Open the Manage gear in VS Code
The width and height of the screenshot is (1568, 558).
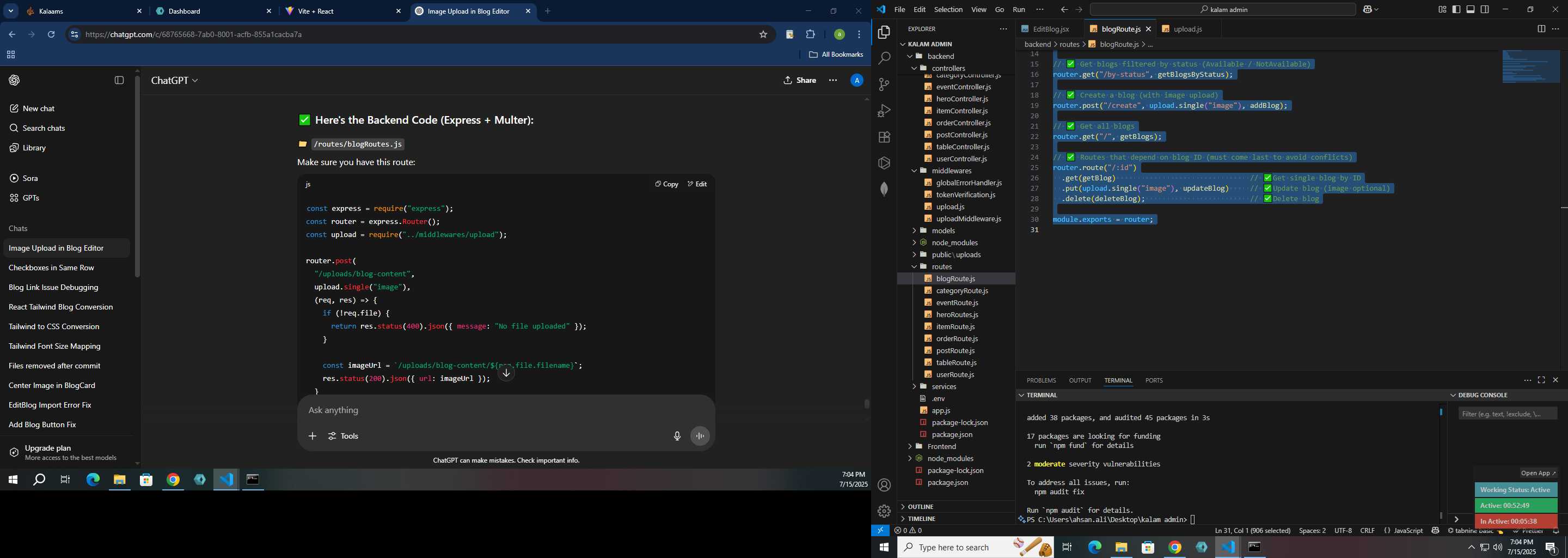(884, 511)
